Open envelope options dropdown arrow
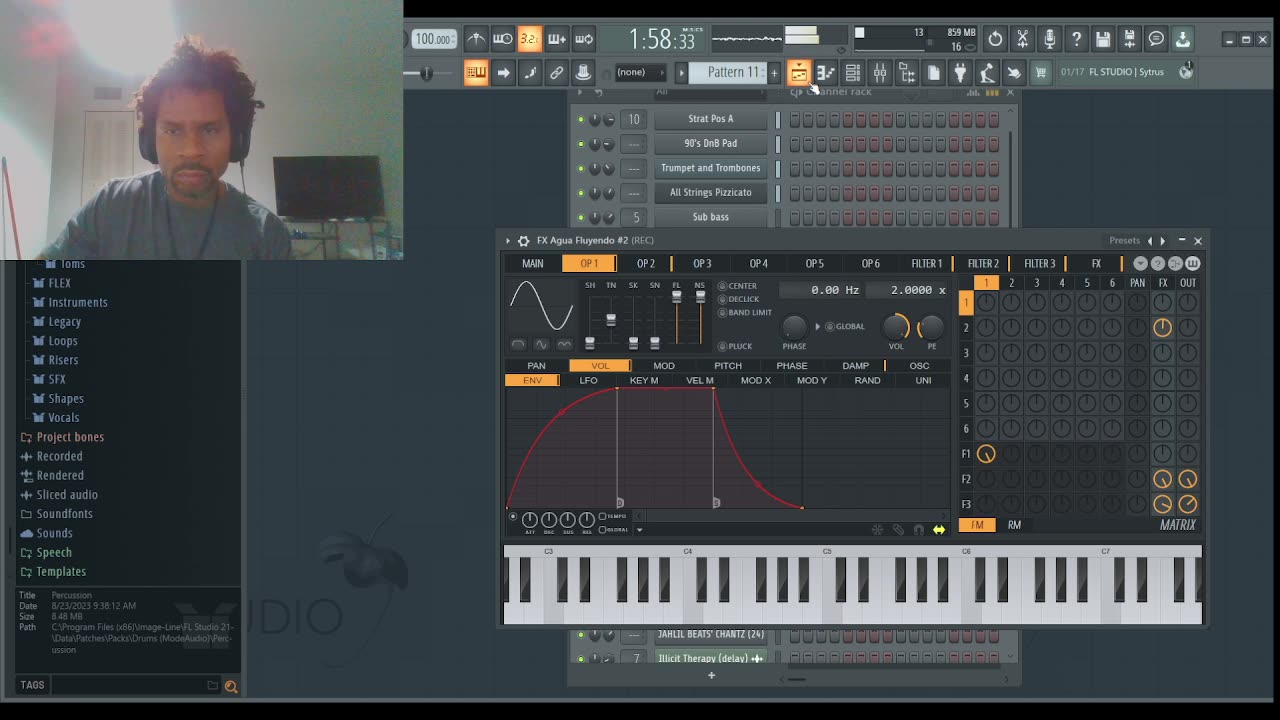Image resolution: width=1280 pixels, height=720 pixels. click(640, 530)
